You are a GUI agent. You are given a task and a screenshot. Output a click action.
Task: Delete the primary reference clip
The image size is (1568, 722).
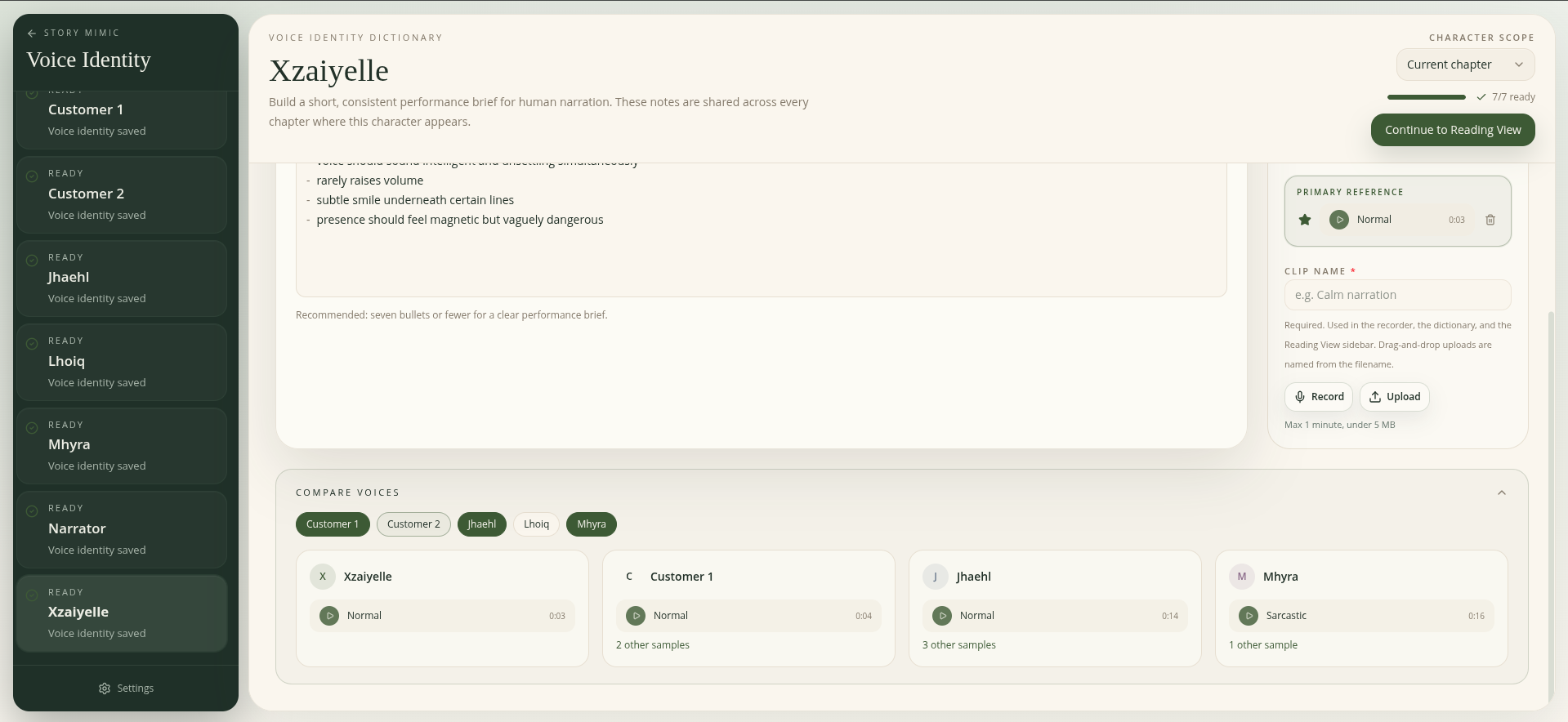(x=1490, y=220)
